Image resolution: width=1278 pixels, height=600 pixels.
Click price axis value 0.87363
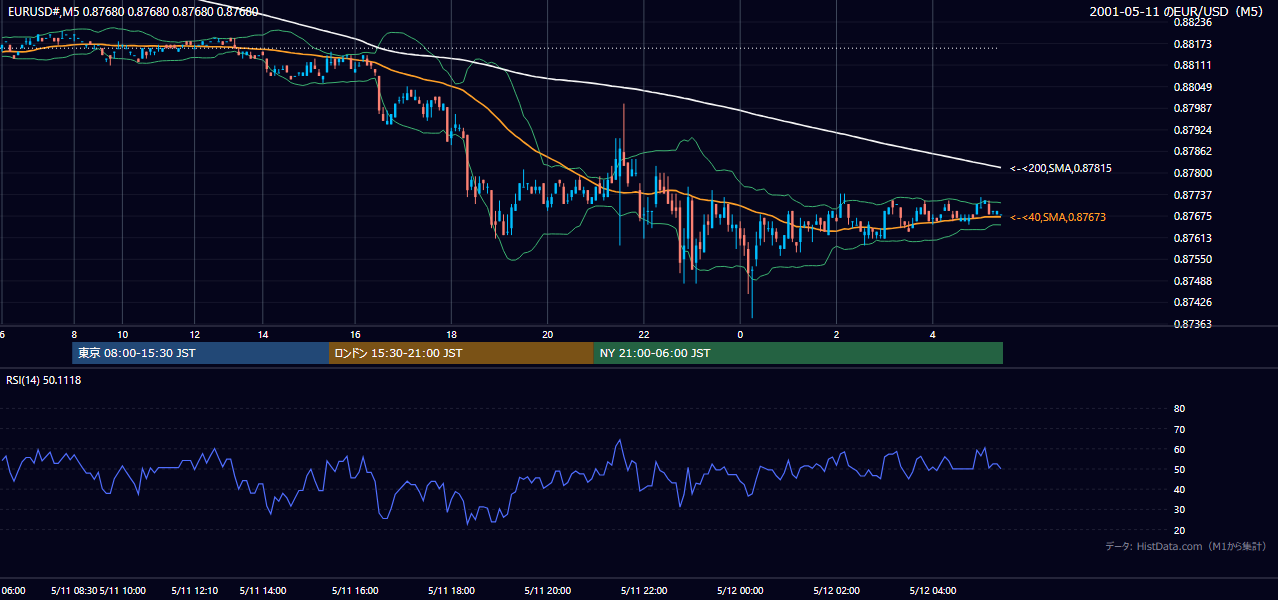(1191, 324)
